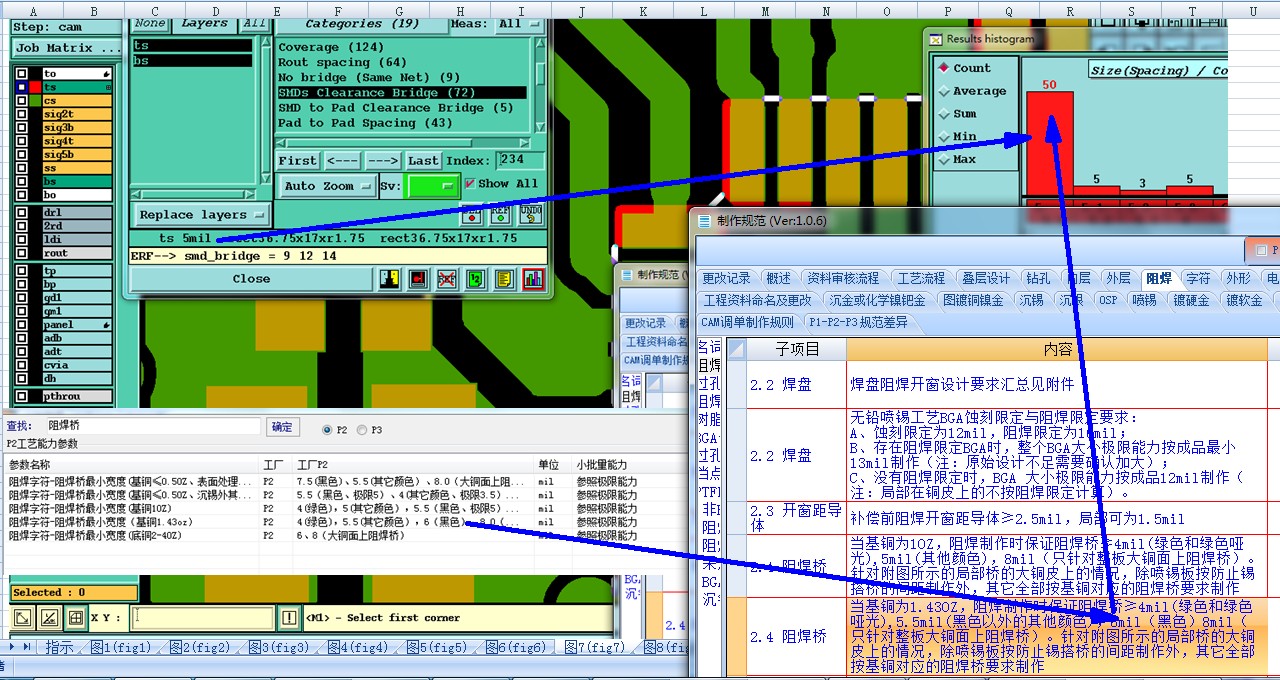Viewport: 1280px width, 680px height.
Task: Select 'bs' in the Layers list
Action: (x=192, y=61)
